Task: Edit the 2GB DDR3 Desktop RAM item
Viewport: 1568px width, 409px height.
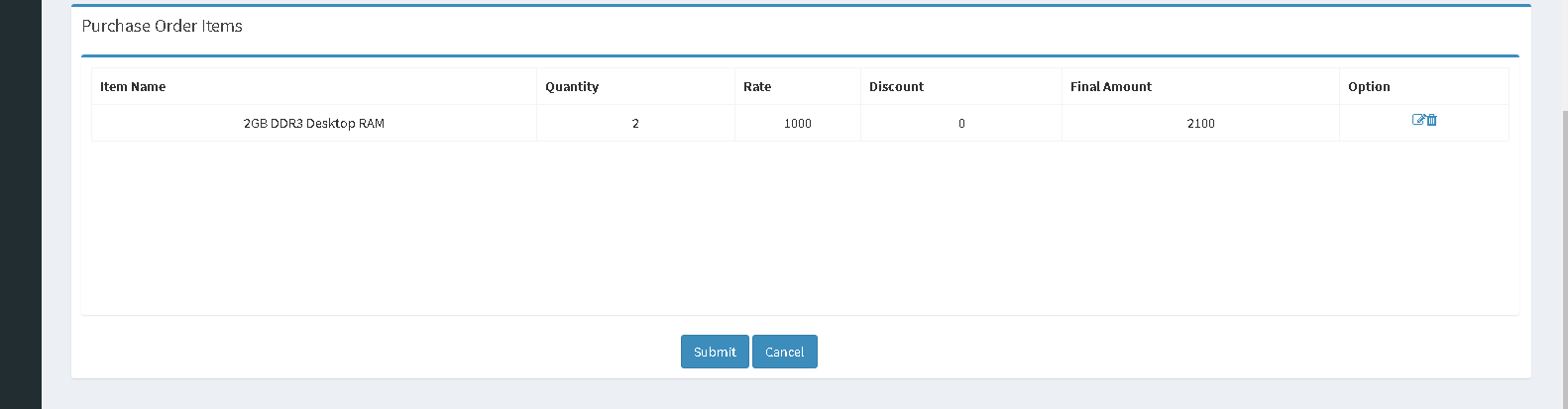Action: [1418, 120]
